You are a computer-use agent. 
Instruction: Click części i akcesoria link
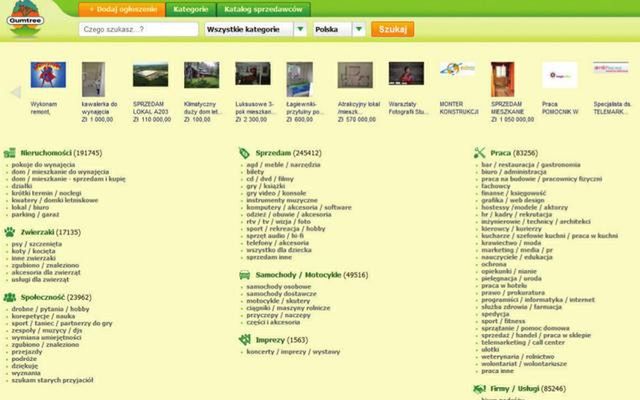pyautogui.click(x=273, y=322)
